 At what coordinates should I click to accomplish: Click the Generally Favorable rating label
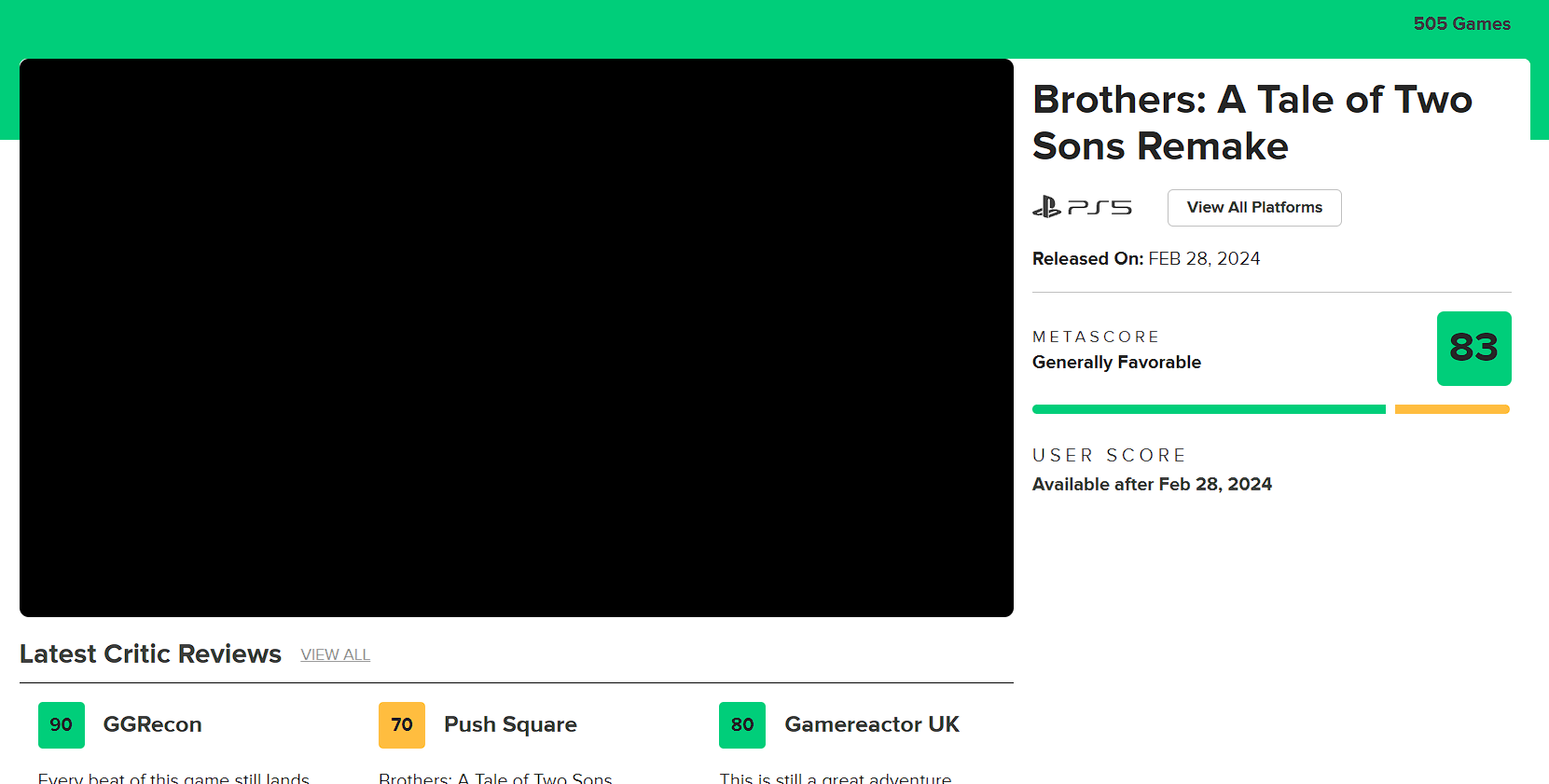1116,362
